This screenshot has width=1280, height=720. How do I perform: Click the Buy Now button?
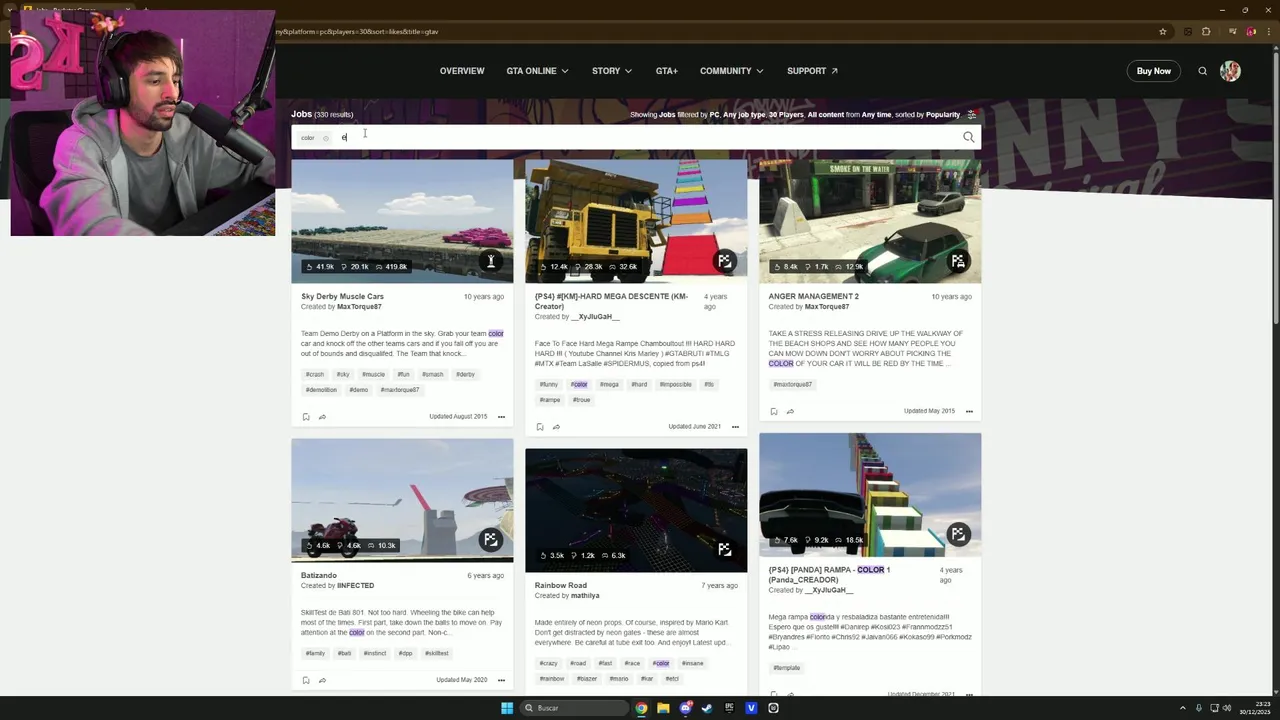click(1153, 71)
